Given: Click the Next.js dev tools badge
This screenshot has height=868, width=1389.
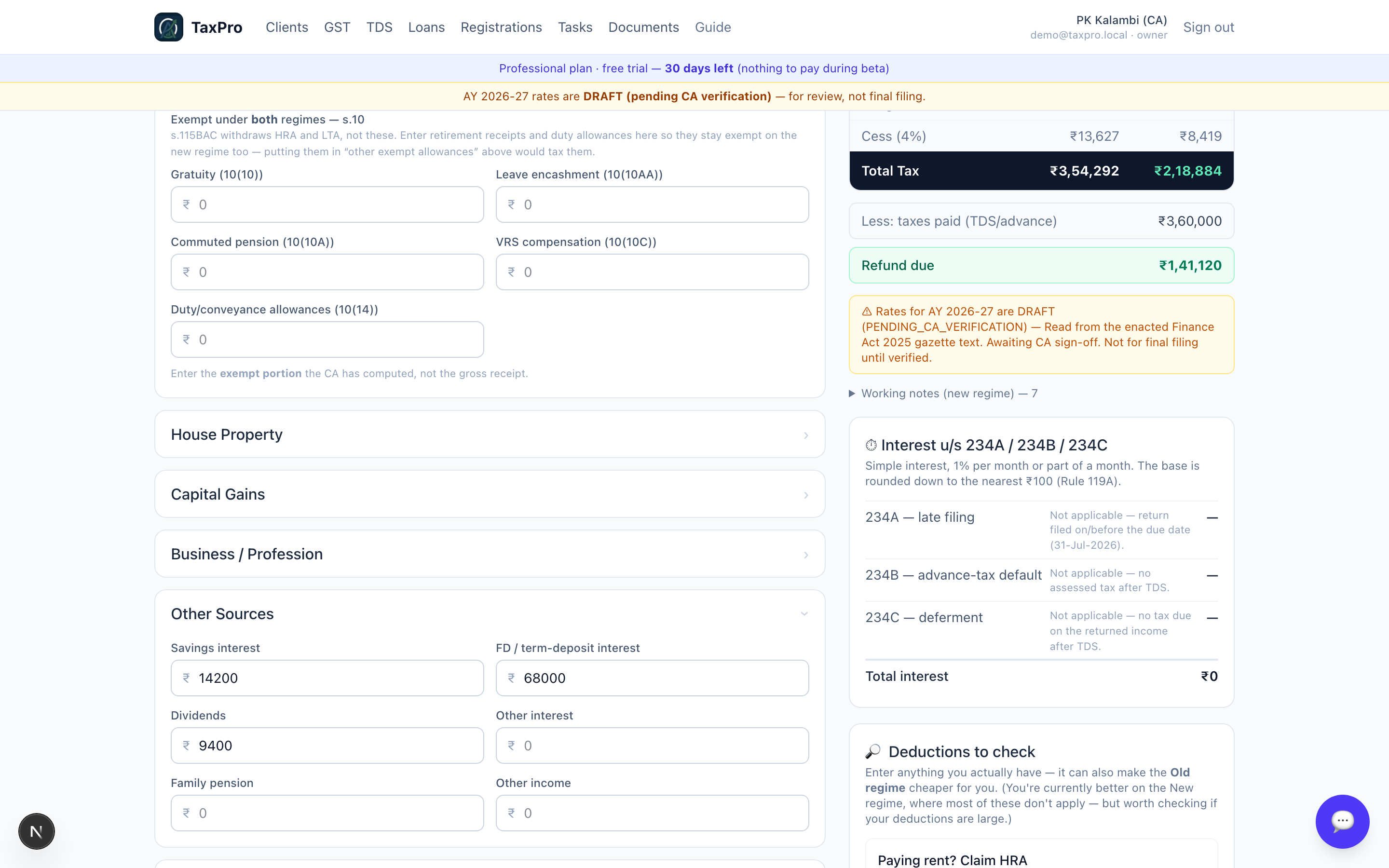Looking at the screenshot, I should pos(36,831).
